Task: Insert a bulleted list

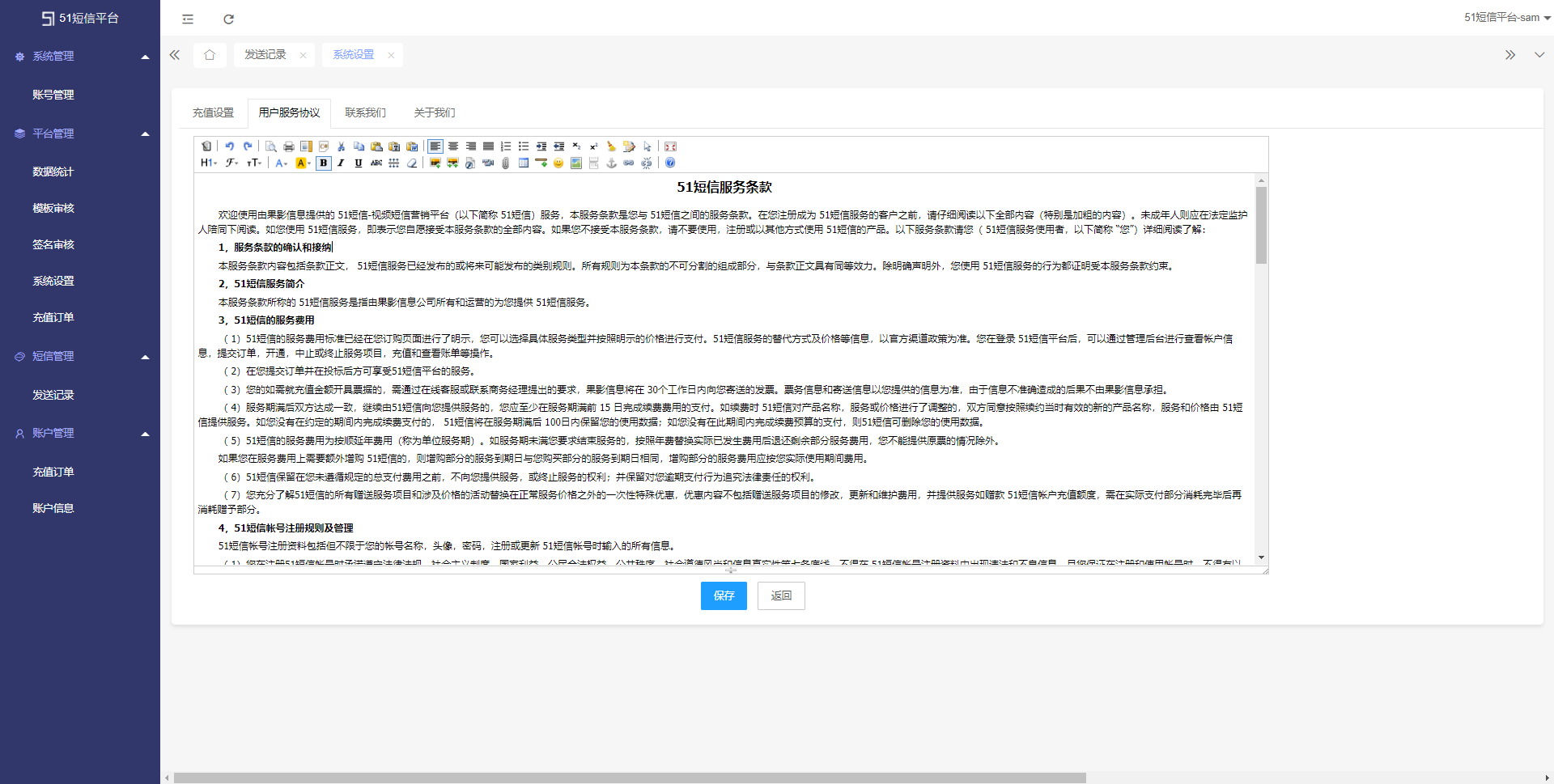Action: click(x=524, y=146)
